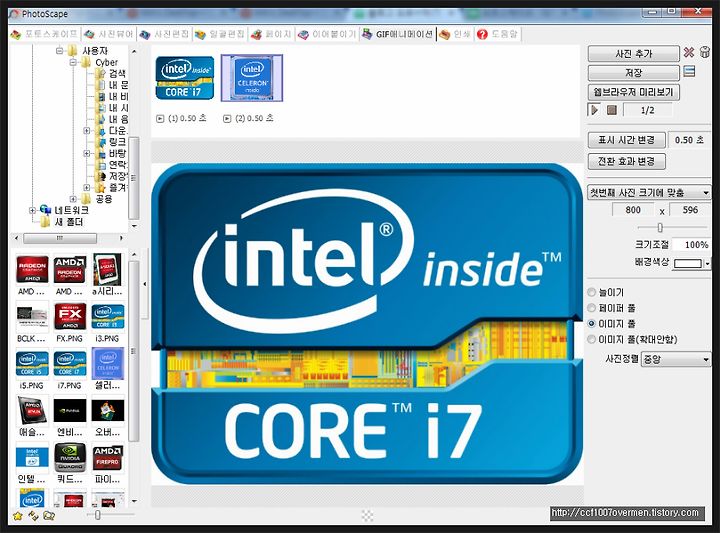Expand the 즐겨 favorites folder node
This screenshot has height=533, width=720.
point(86,187)
